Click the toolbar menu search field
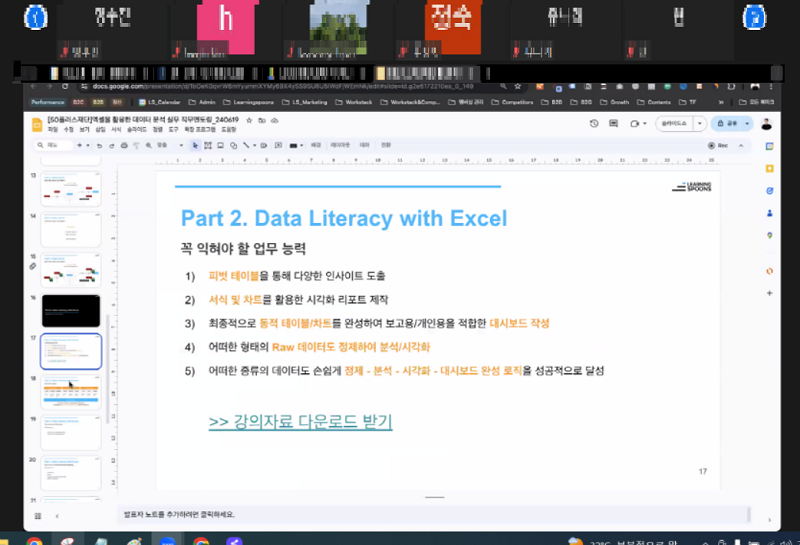 pos(54,145)
